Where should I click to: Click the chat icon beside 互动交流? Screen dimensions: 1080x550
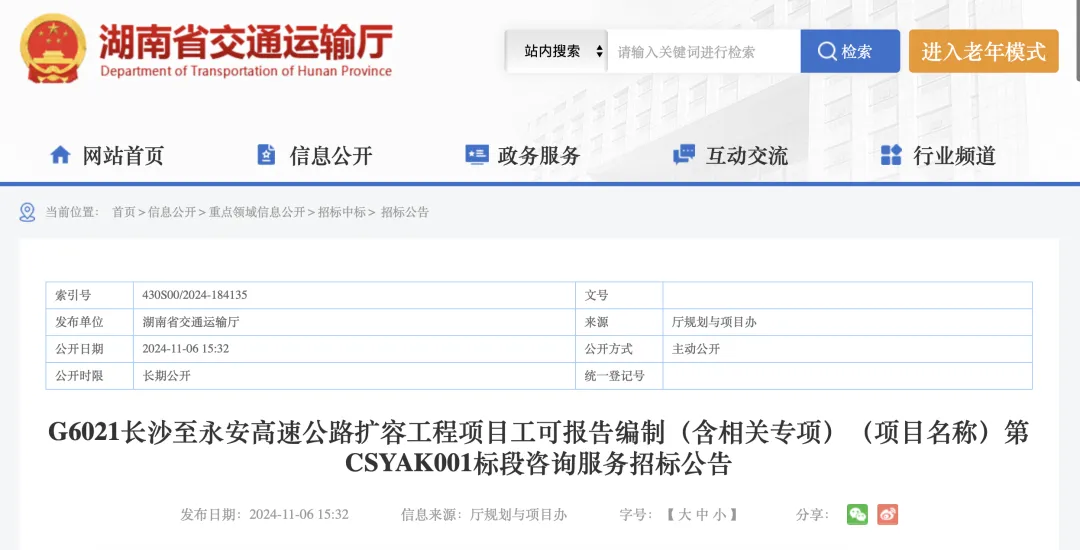684,155
